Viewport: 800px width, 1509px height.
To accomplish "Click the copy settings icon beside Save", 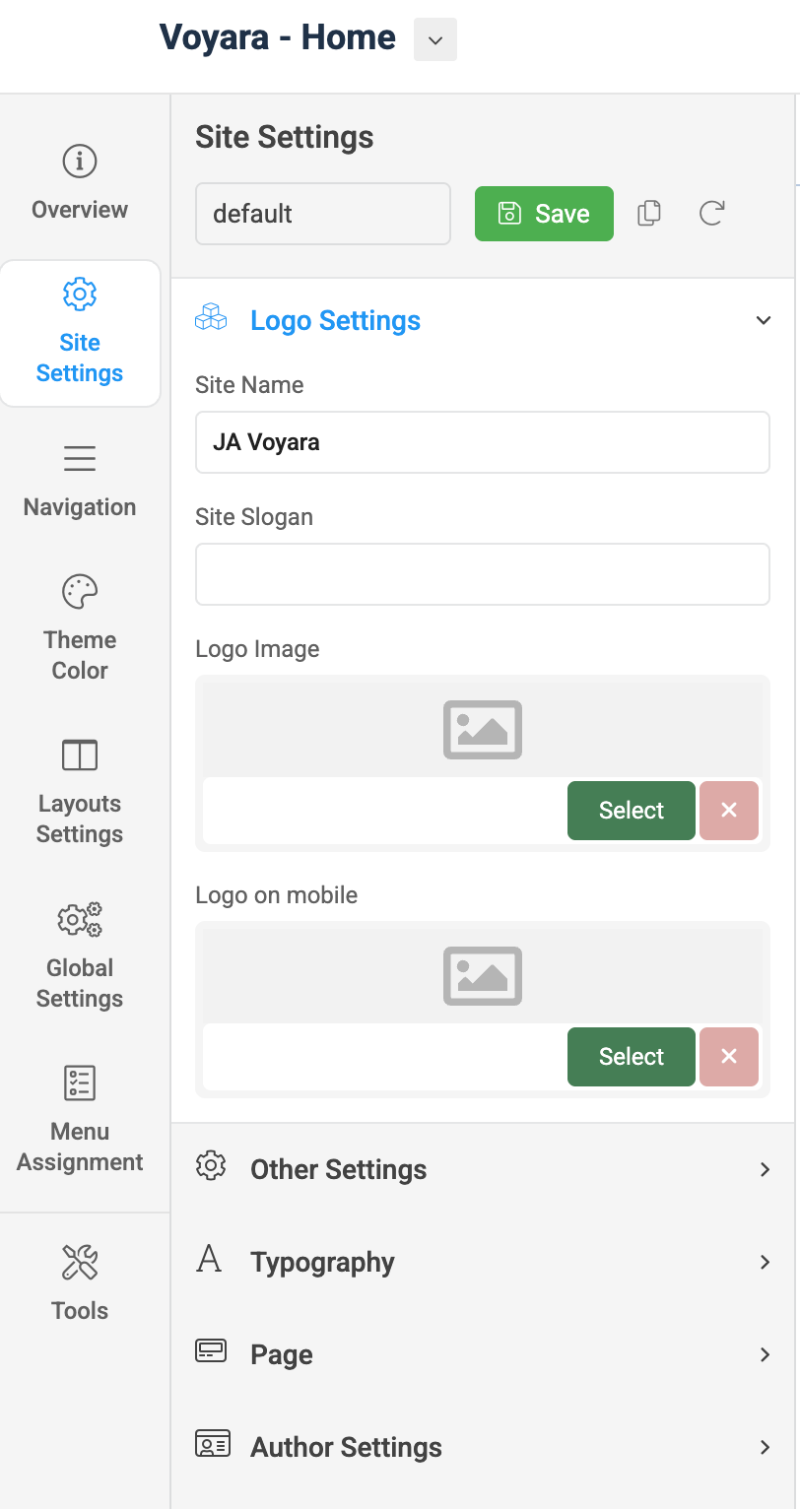I will (649, 213).
